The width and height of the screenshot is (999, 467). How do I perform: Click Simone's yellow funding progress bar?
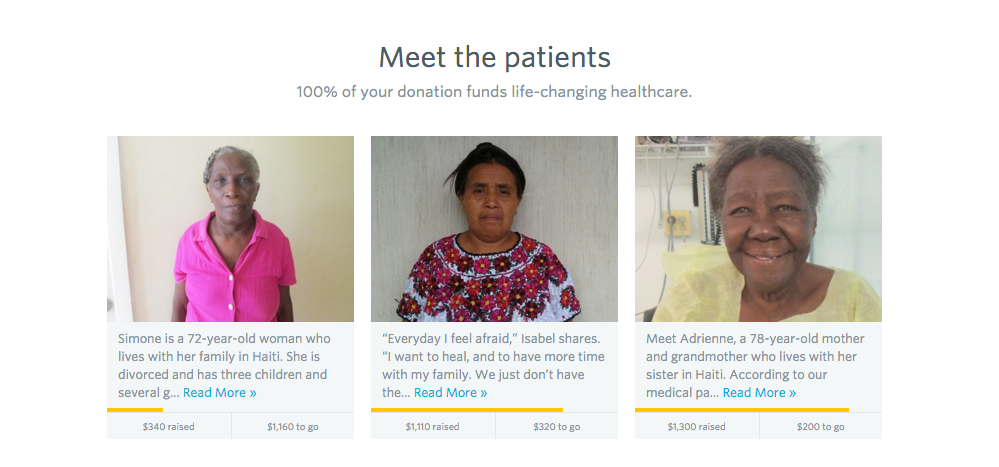(x=135, y=410)
